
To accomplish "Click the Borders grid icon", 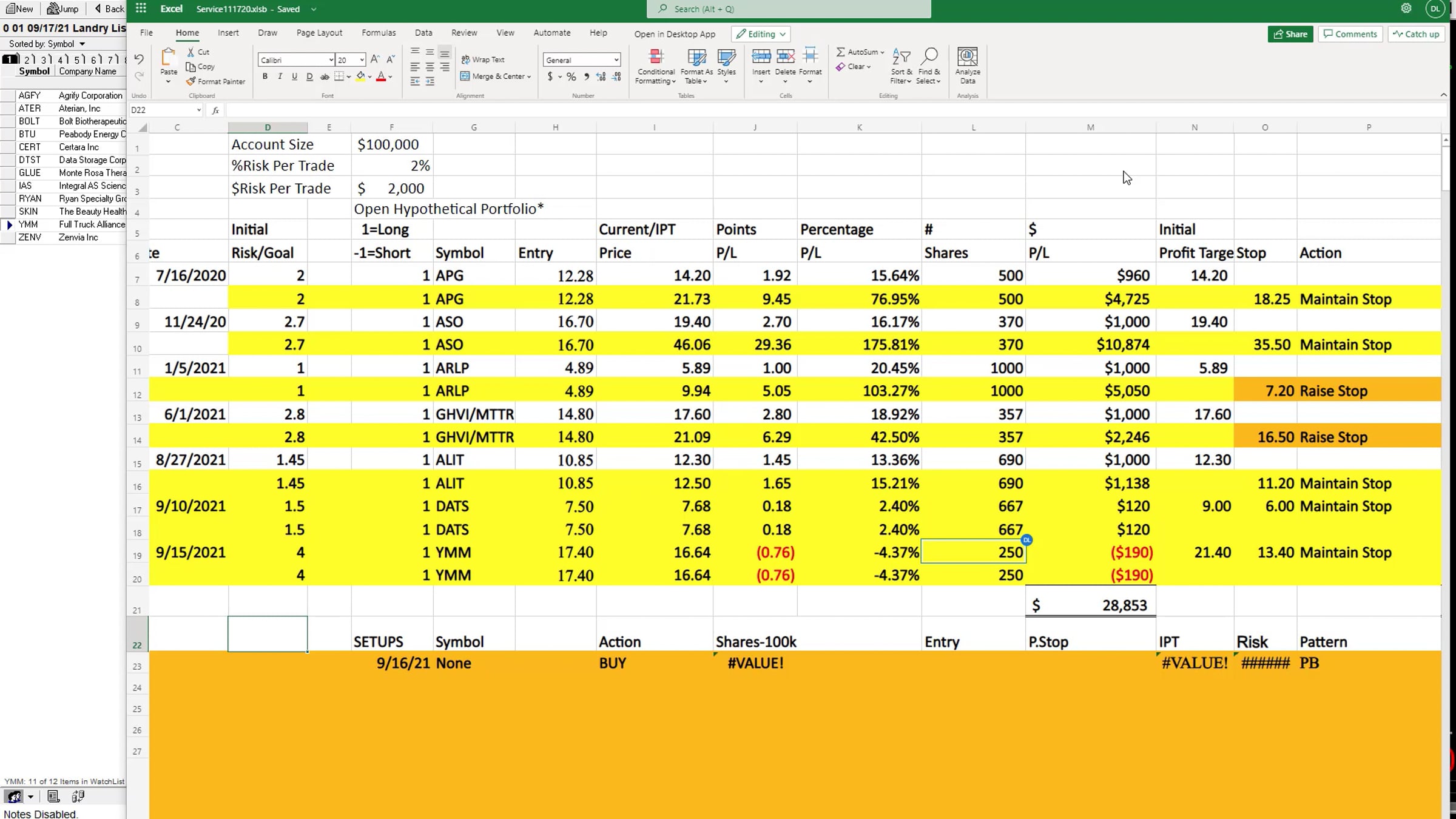I will click(339, 76).
